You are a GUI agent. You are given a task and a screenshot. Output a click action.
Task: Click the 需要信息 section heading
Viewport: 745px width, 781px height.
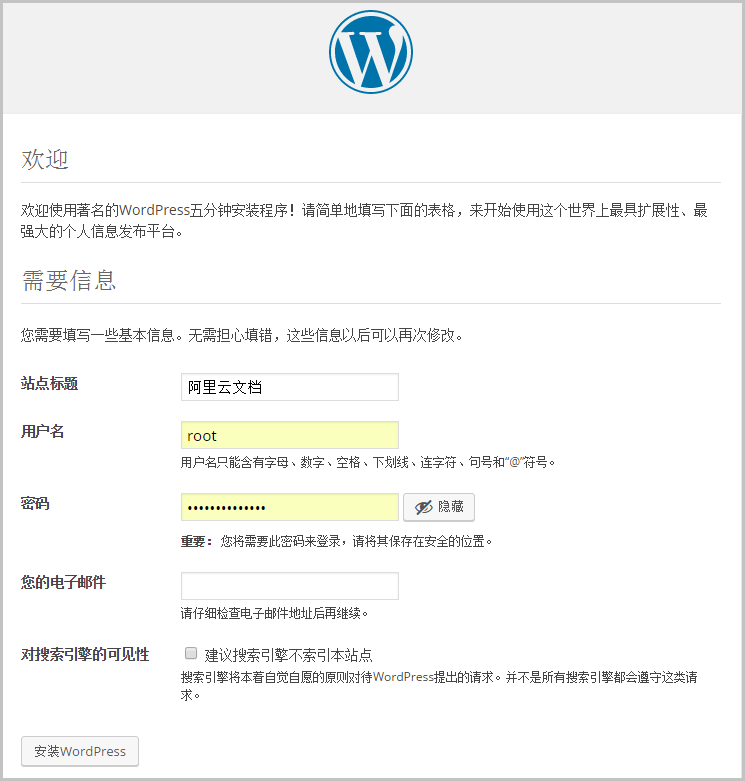tap(69, 280)
